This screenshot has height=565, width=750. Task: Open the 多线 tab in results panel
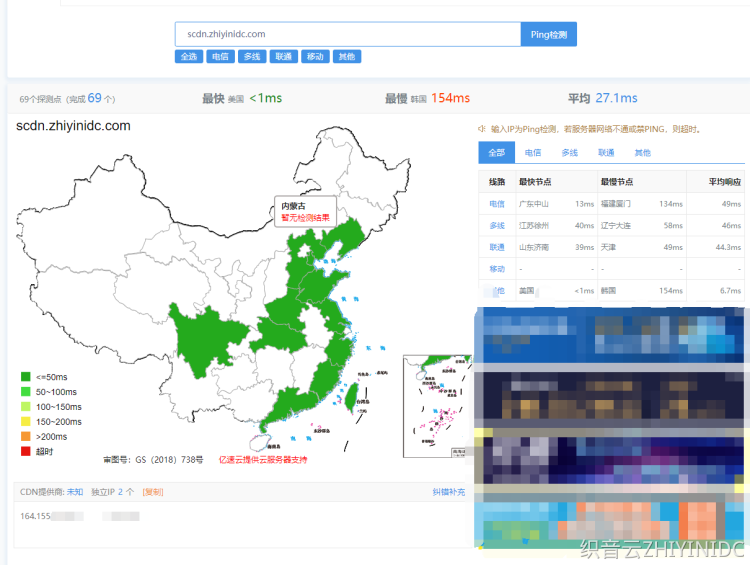[569, 153]
